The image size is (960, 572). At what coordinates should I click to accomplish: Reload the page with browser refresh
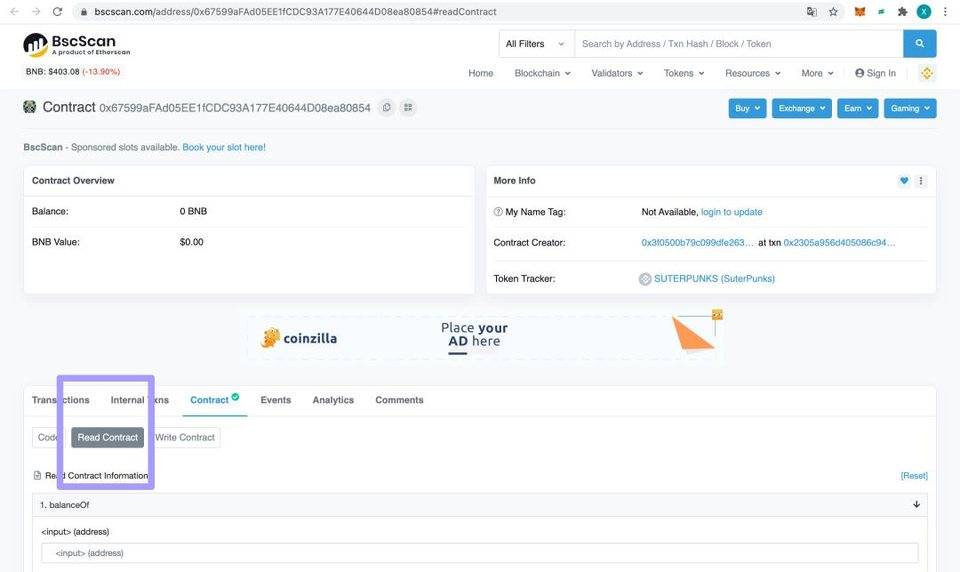57,12
